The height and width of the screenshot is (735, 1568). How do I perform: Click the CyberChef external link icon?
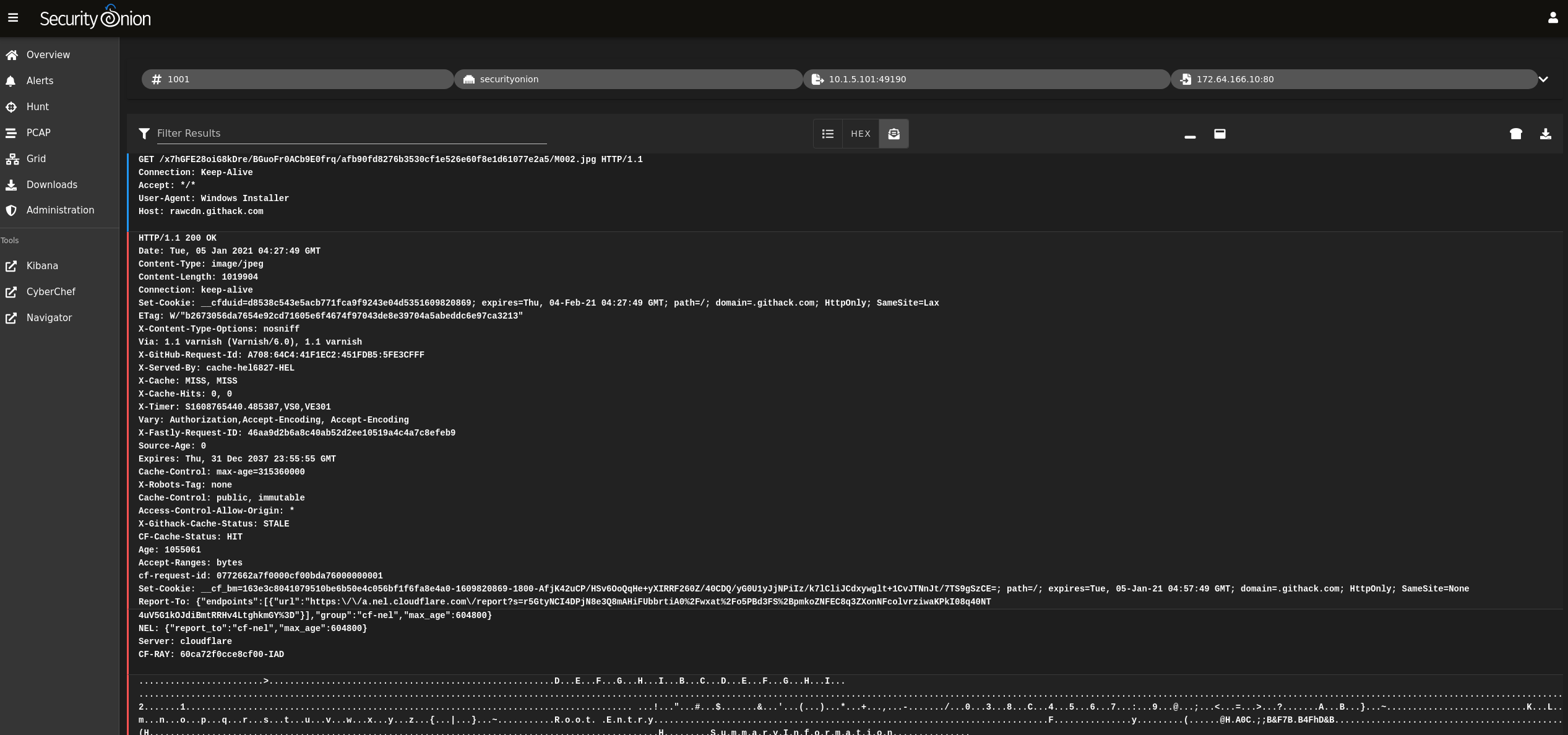pos(11,292)
